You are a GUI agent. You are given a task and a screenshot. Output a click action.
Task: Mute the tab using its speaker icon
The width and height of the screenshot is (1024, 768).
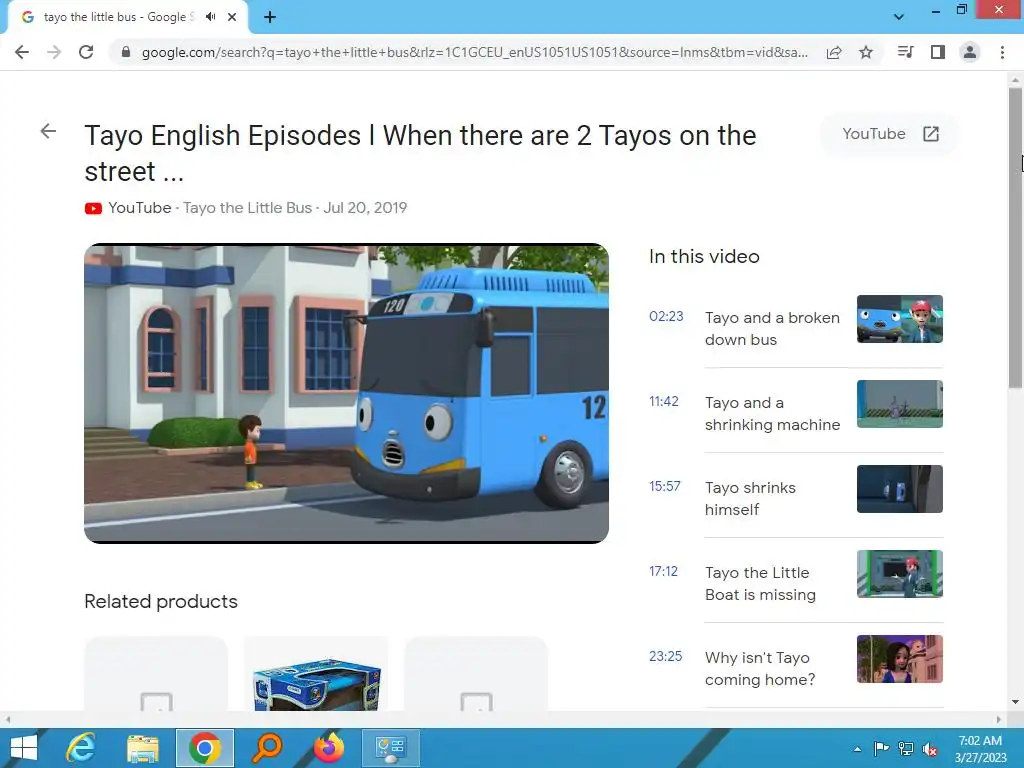210,17
